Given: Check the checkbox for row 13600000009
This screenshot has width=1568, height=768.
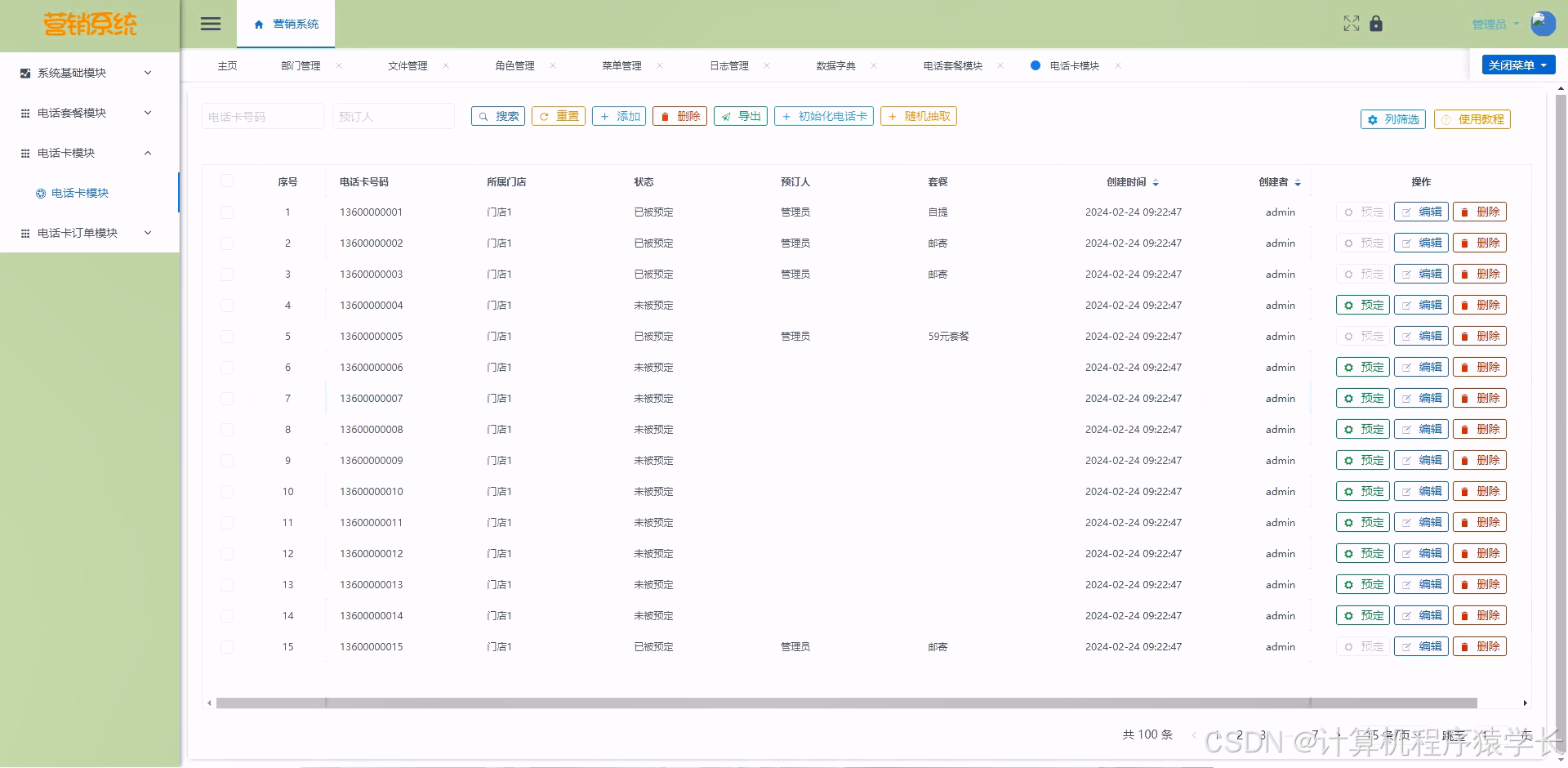Looking at the screenshot, I should coord(227,461).
